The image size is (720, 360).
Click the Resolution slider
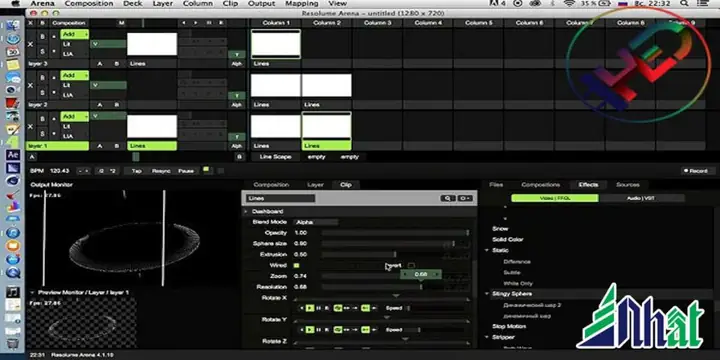point(395,287)
